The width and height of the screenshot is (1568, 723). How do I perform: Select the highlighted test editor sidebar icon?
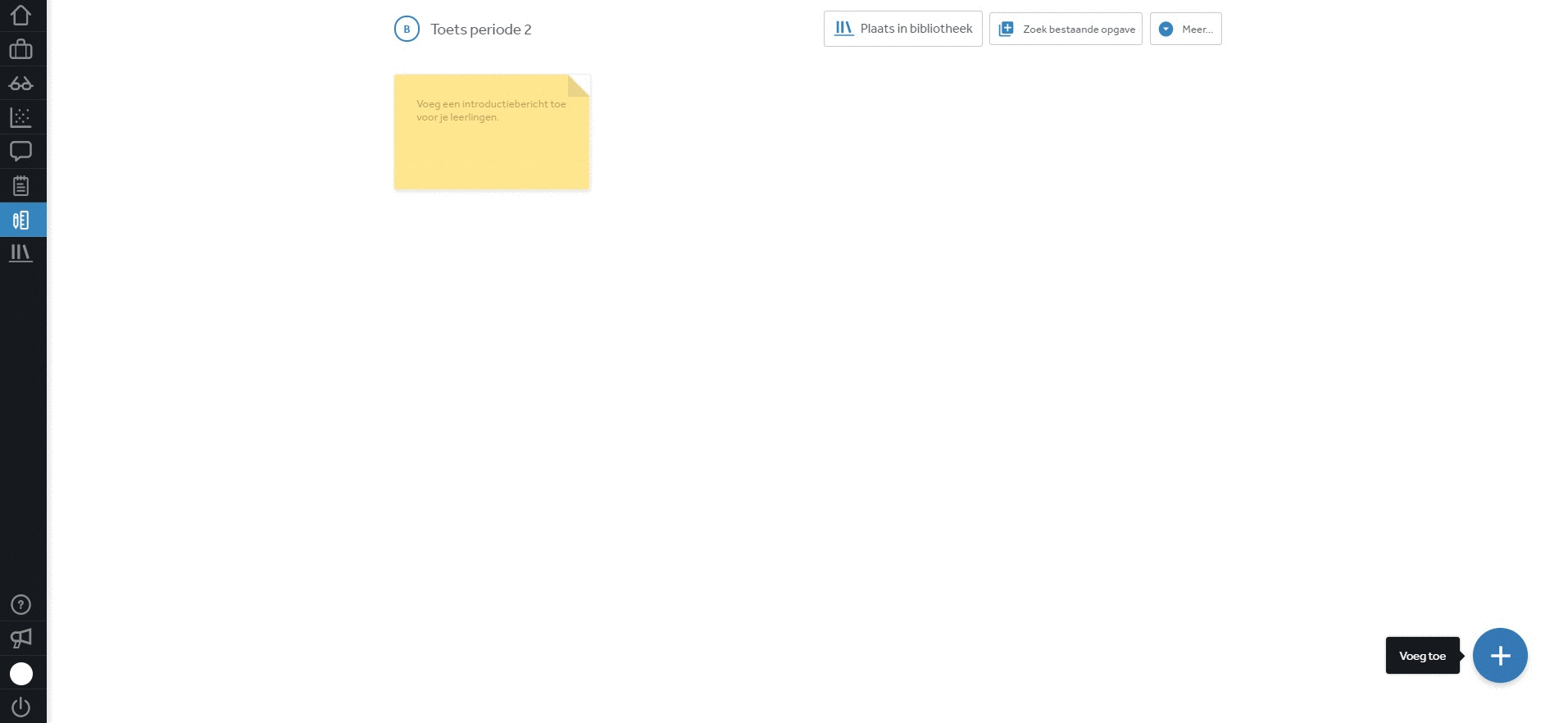(x=23, y=220)
